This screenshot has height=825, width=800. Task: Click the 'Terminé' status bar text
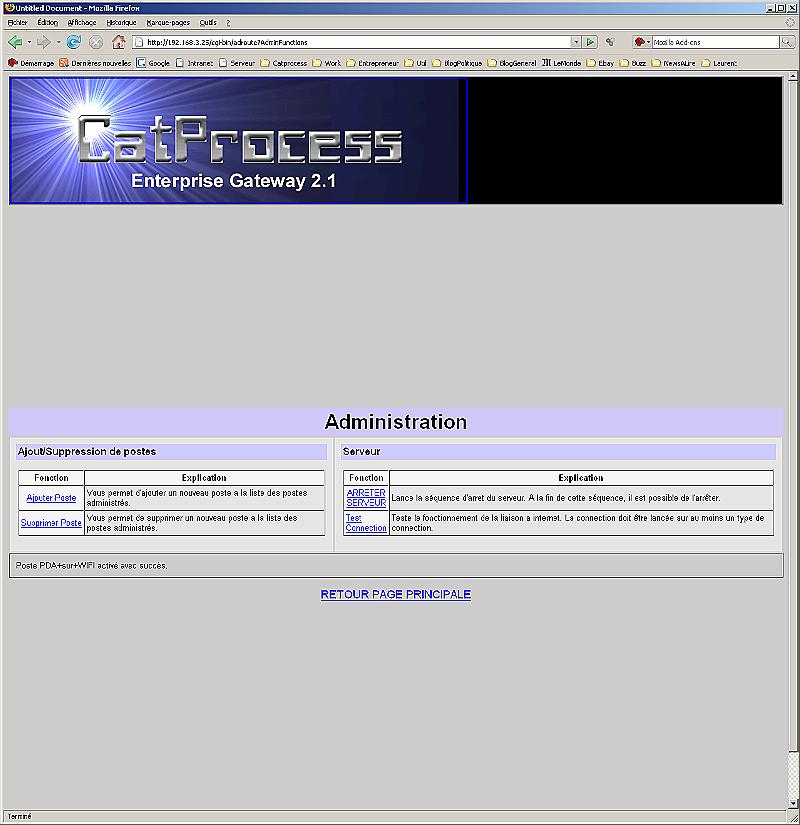coord(19,817)
